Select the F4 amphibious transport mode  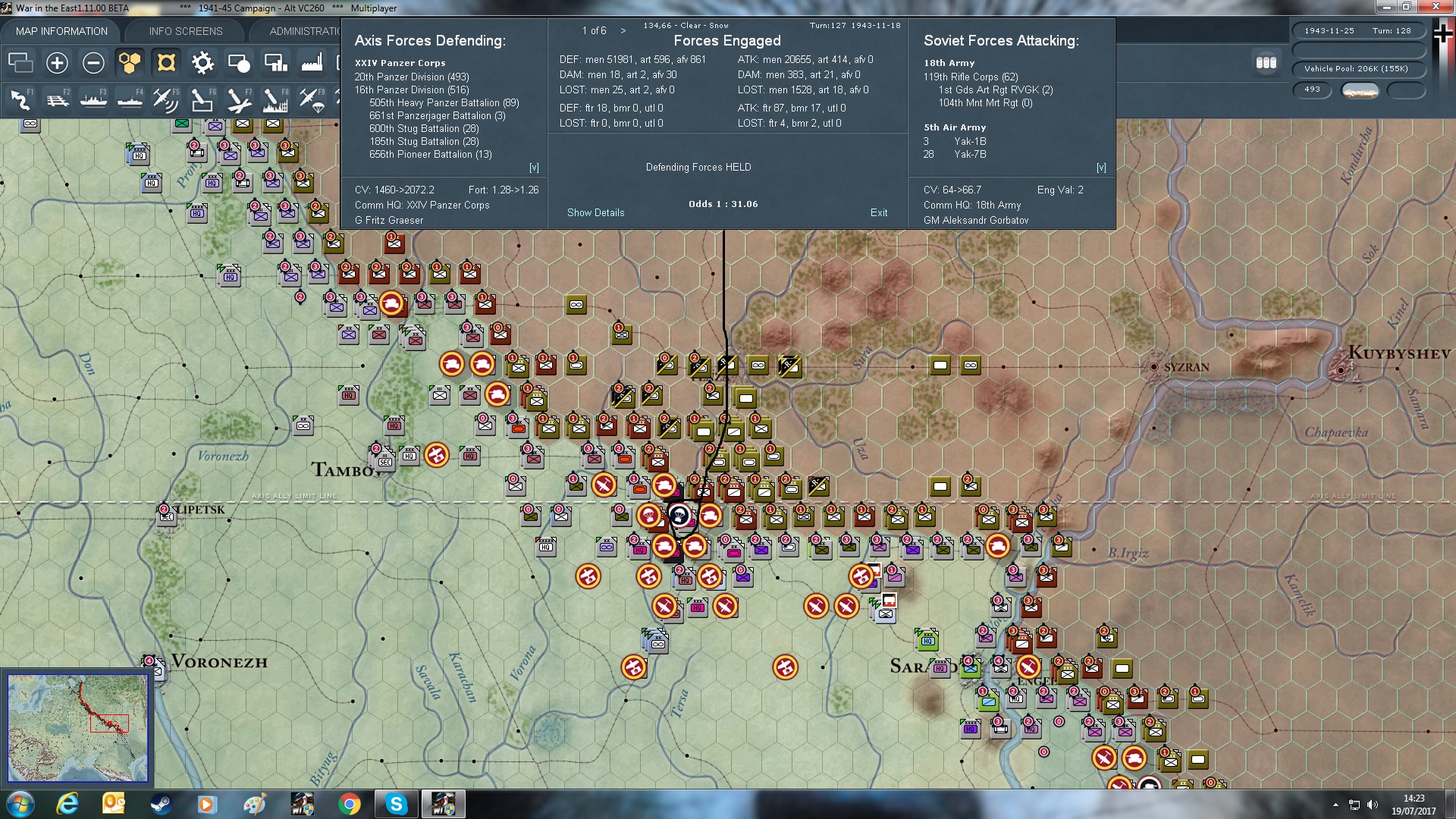(130, 100)
